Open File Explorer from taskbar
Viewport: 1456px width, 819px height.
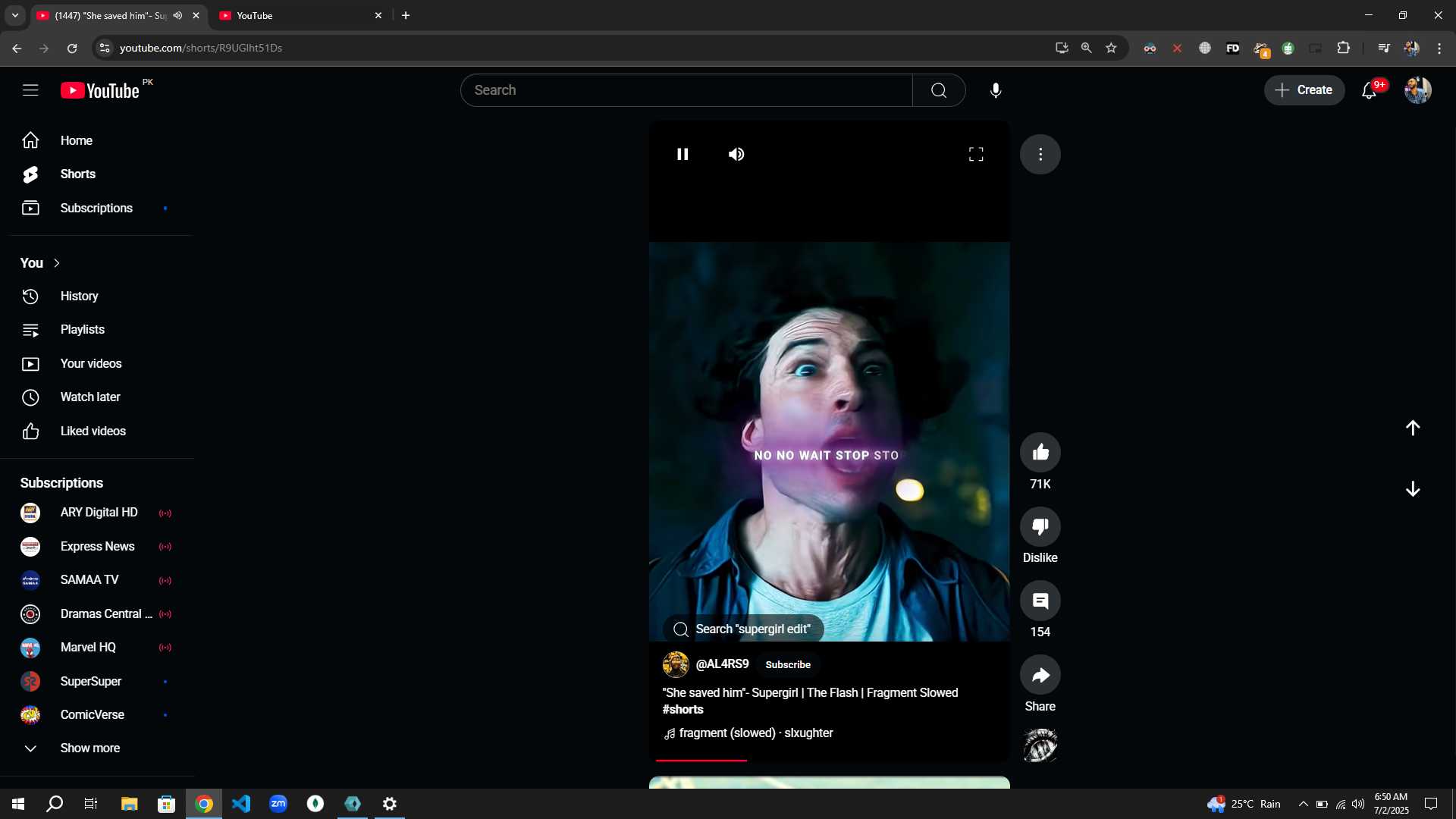pyautogui.click(x=129, y=804)
